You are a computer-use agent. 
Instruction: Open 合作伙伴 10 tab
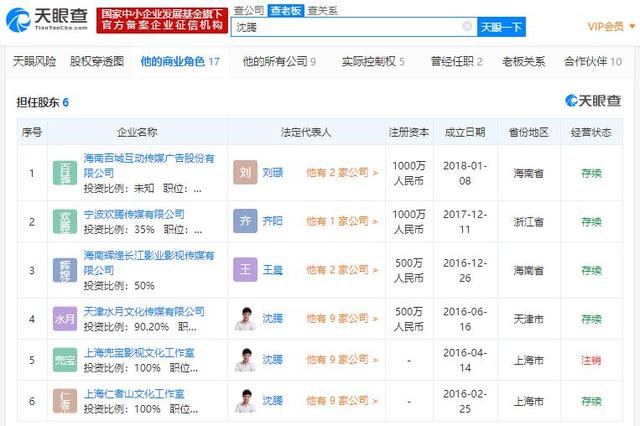(593, 62)
